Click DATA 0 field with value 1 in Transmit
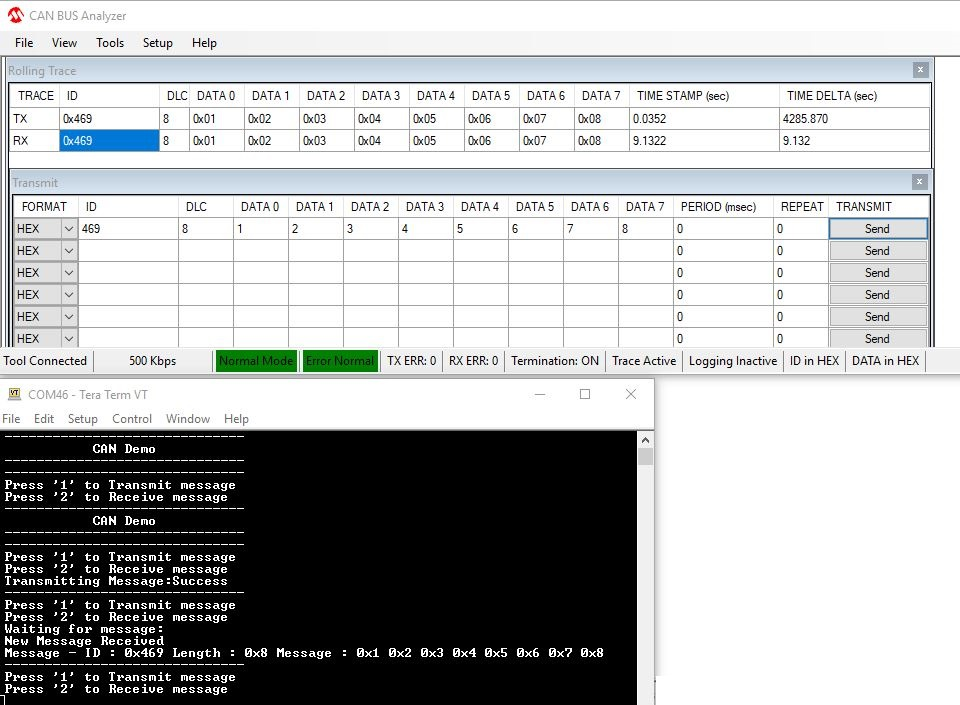Viewport: 960px width, 705px height. coord(261,229)
